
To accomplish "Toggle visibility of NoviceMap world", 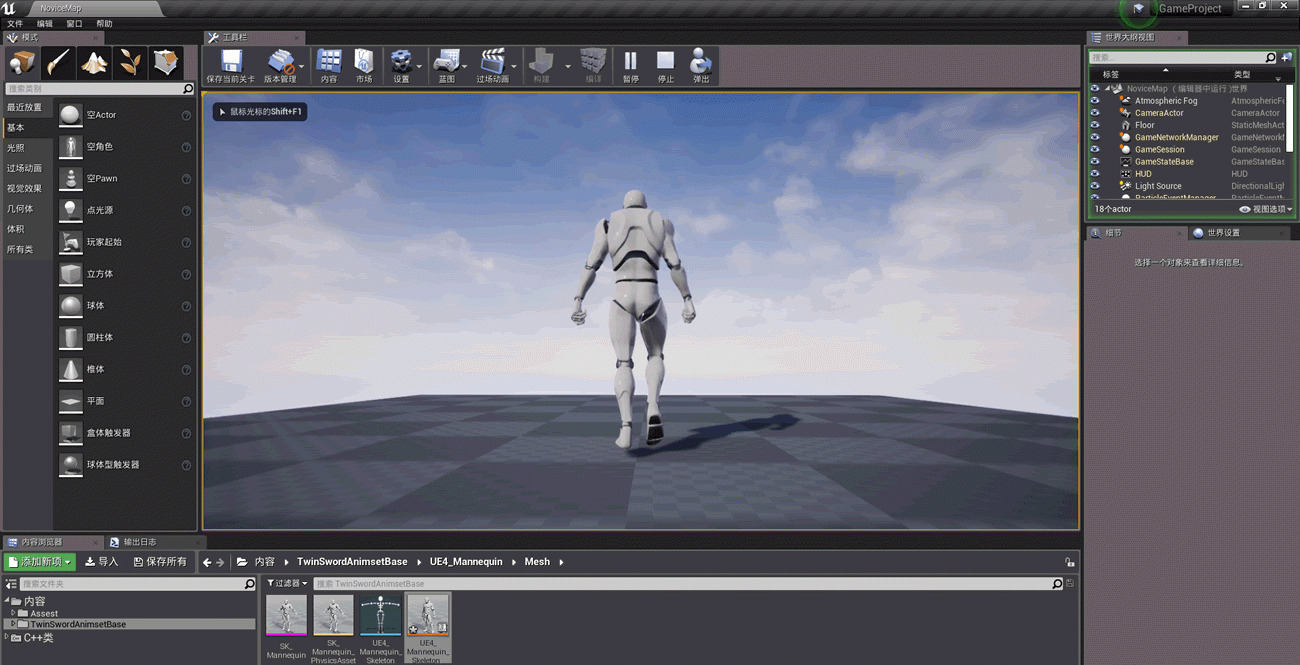I will [1095, 88].
